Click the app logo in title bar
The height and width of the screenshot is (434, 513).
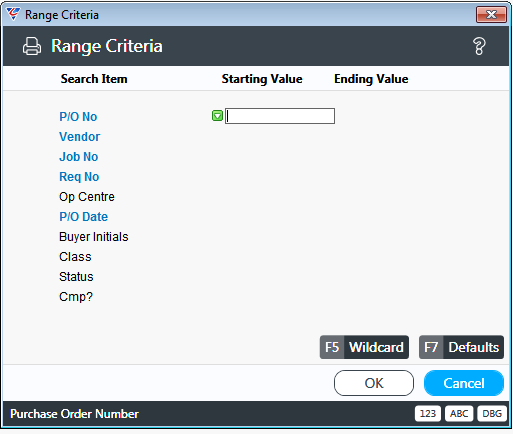click(13, 14)
